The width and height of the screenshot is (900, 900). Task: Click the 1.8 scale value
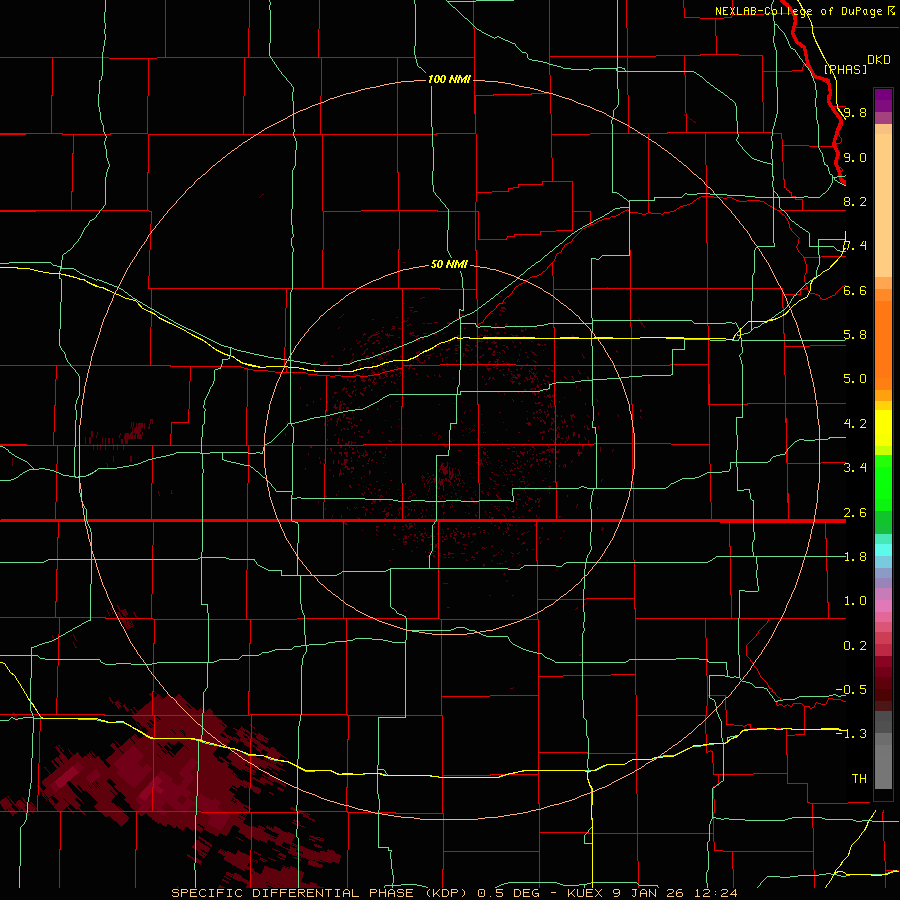click(x=855, y=556)
